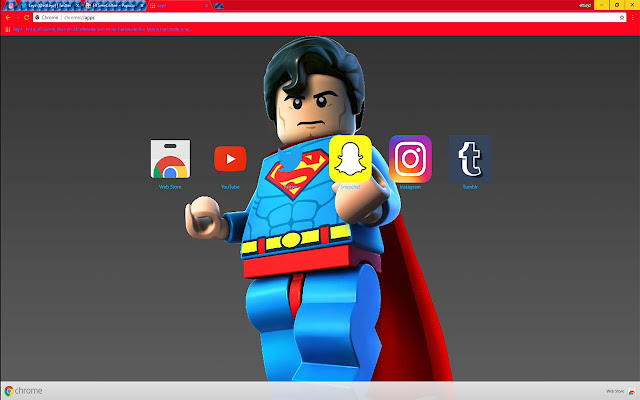
Task: Open the Web Store link at bottom right
Action: 620,391
